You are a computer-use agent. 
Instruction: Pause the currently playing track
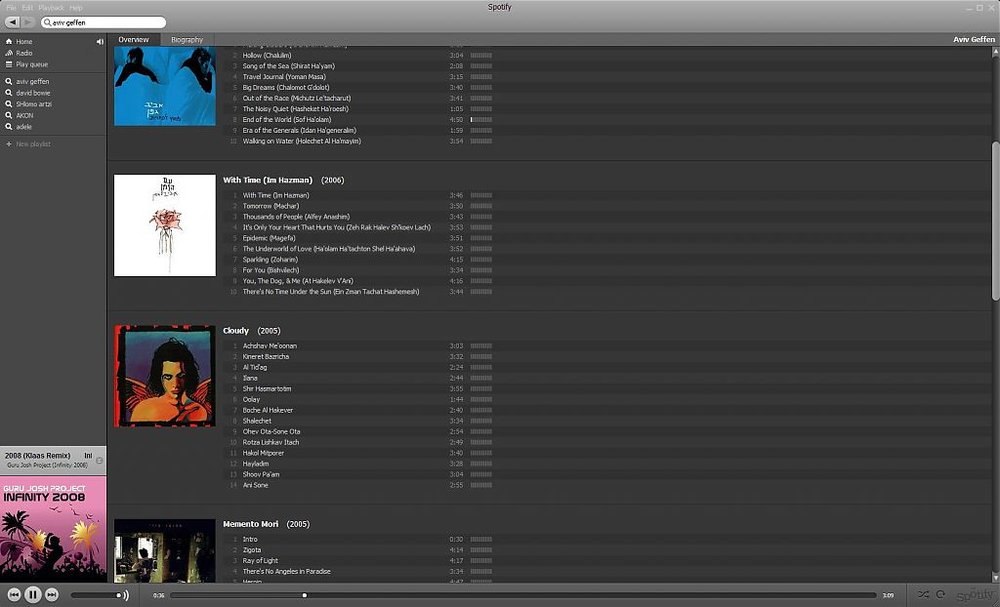point(33,595)
